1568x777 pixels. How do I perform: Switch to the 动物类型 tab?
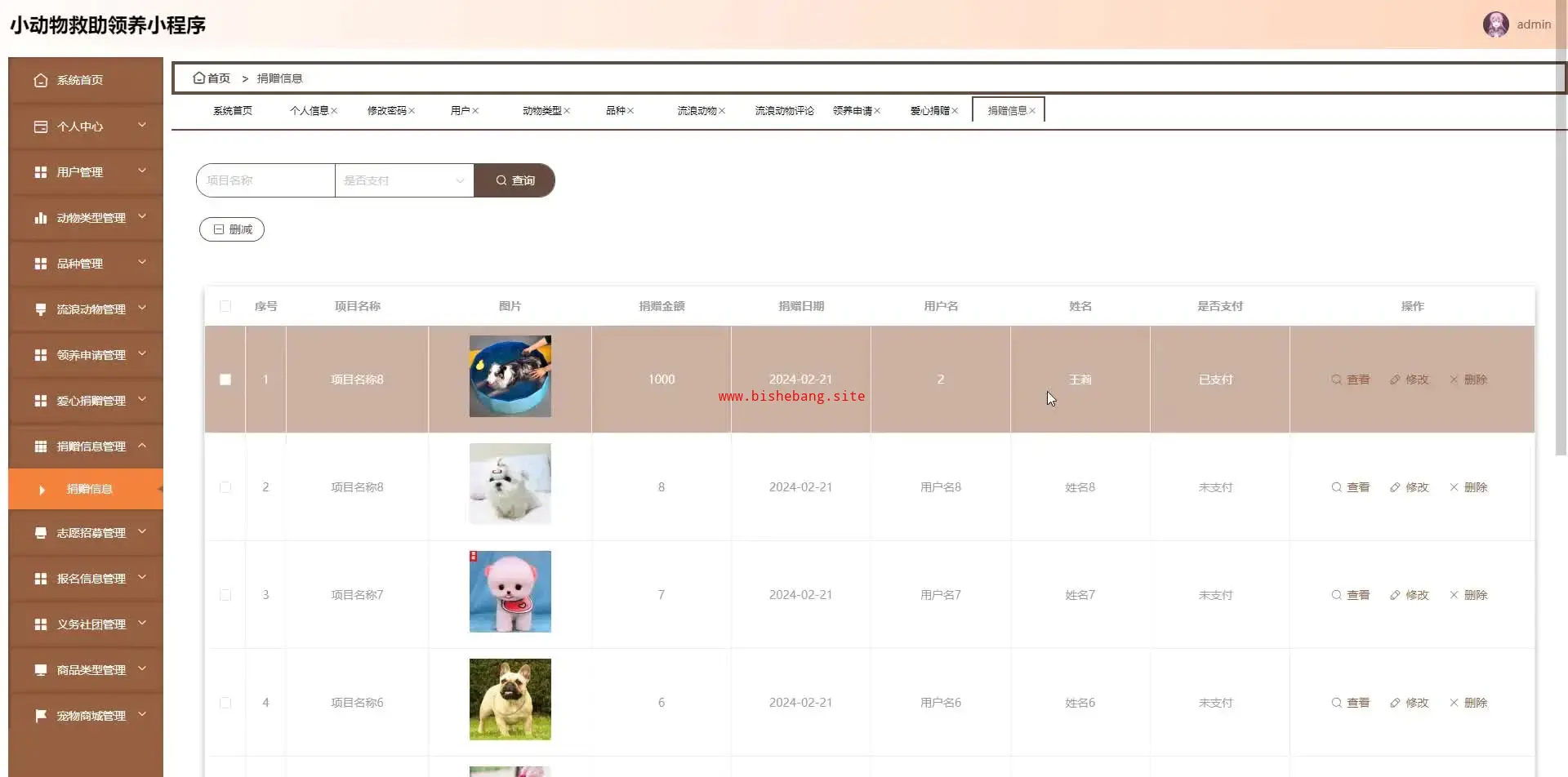[541, 111]
